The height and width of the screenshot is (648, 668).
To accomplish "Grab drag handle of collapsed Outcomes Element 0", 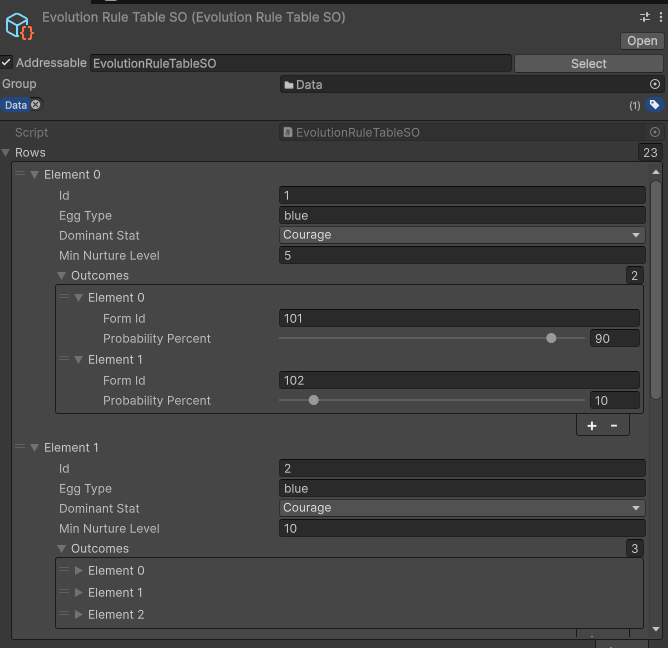I will [64, 569].
